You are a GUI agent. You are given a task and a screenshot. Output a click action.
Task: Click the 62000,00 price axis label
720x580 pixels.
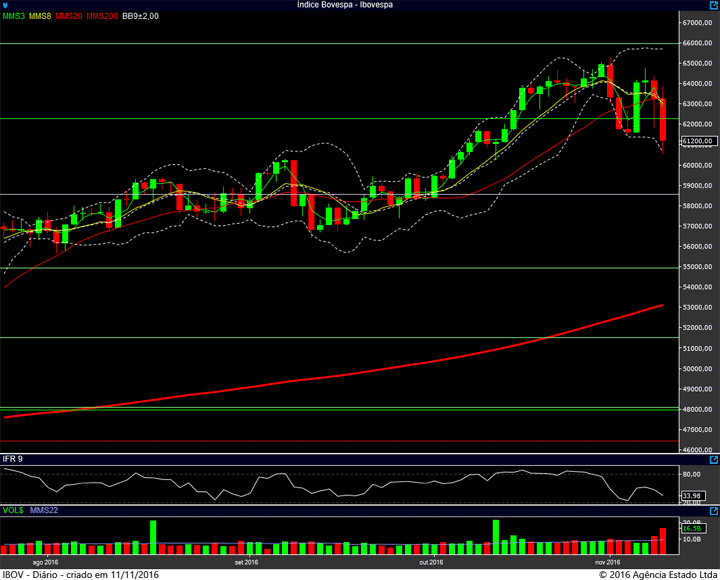[x=697, y=124]
